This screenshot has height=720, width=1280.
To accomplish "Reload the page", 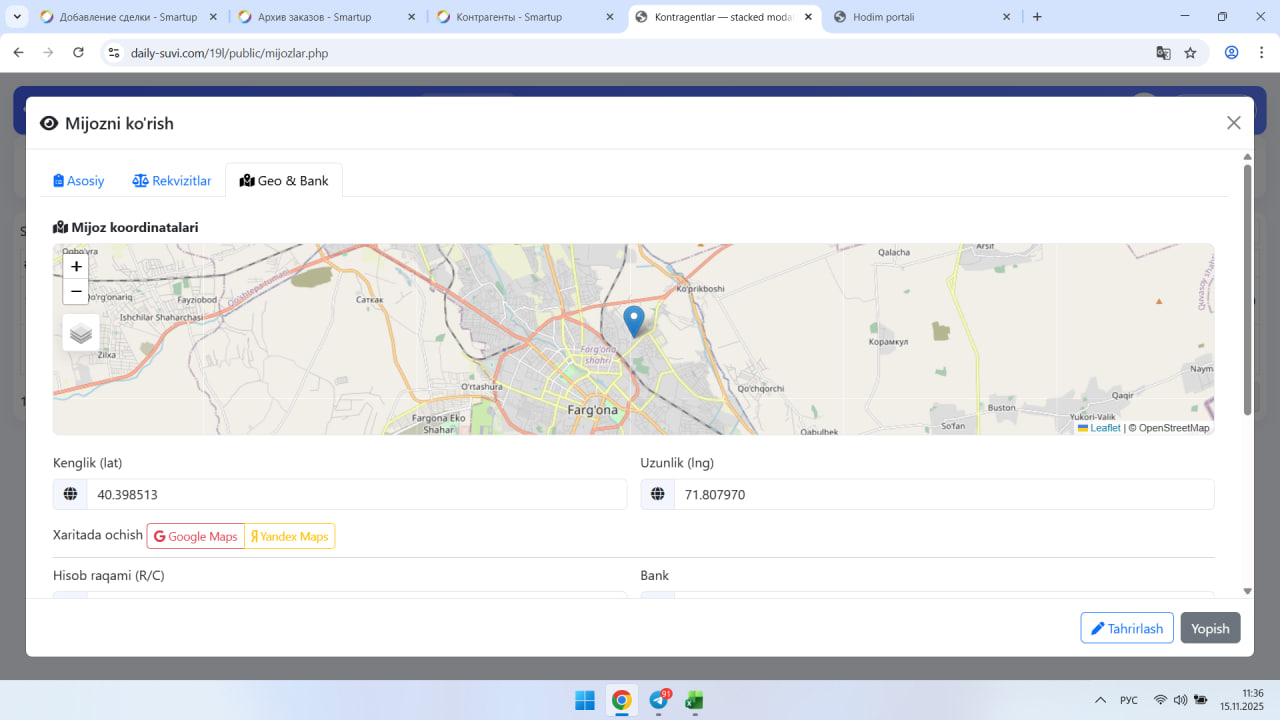I will pos(79,53).
